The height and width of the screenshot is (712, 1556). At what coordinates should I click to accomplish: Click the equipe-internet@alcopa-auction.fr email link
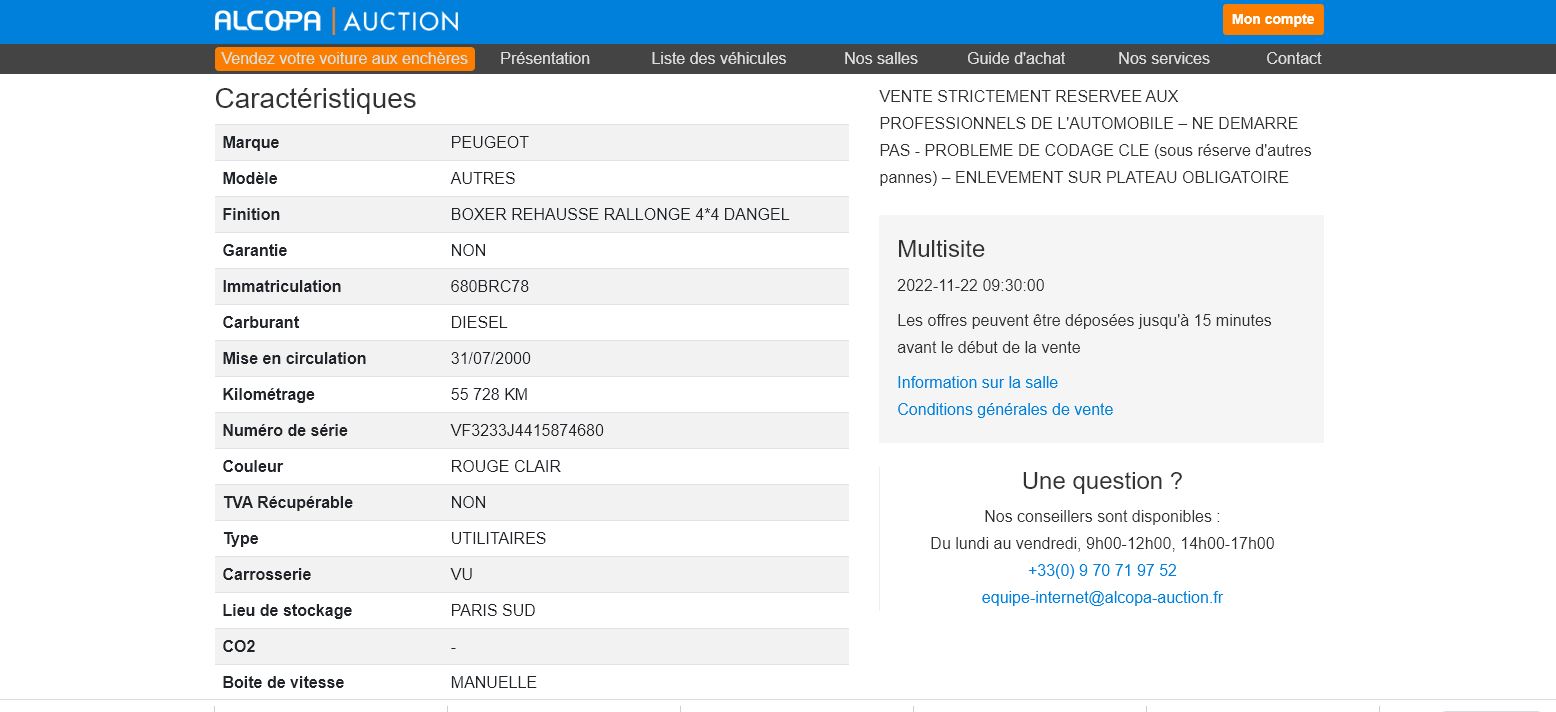1102,598
